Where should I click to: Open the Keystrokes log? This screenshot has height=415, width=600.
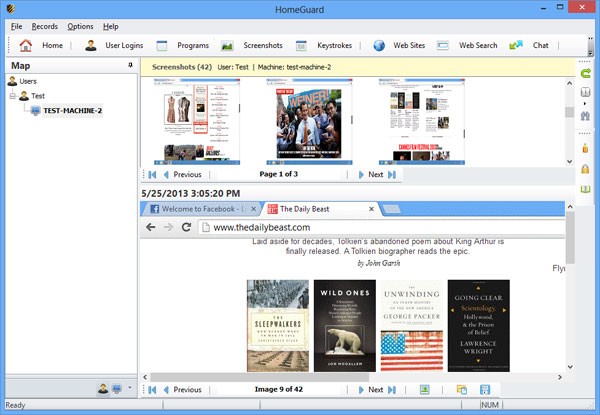(327, 45)
